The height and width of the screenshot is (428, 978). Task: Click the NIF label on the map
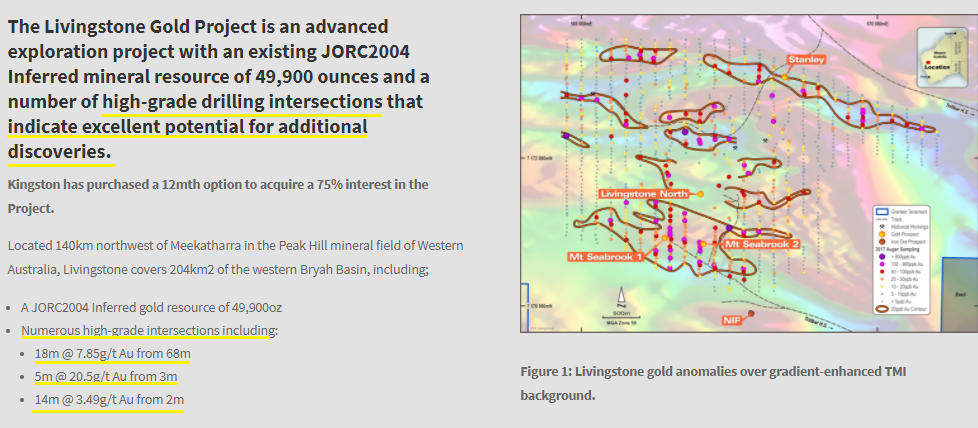[x=732, y=320]
